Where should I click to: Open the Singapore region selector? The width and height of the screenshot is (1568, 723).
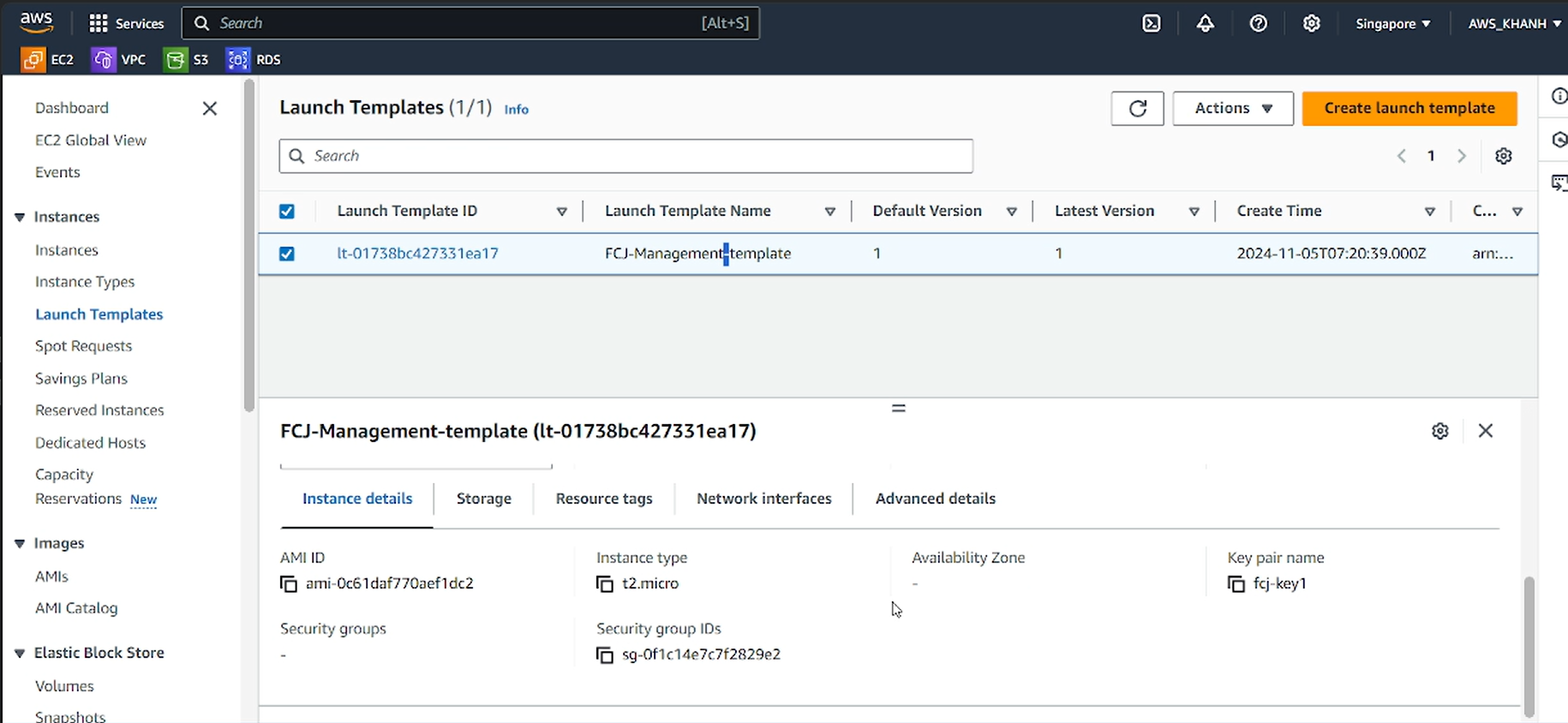coord(1392,23)
